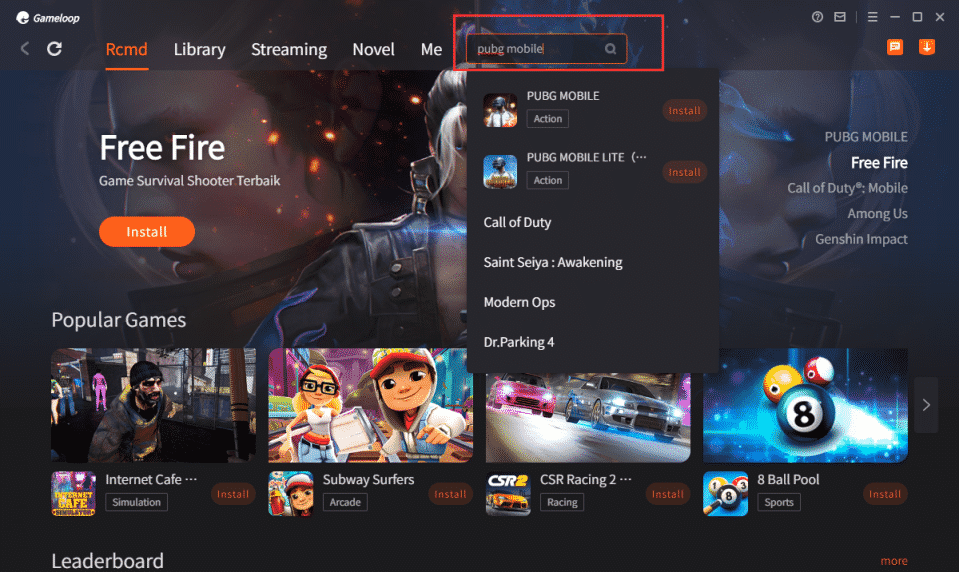Install PUBG MOBILE LITE from search results
Screen dimensions: 959x572
684,173
